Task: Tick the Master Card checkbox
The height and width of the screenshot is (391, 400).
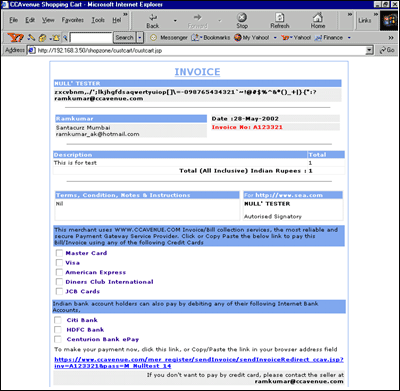Action: click(59, 253)
